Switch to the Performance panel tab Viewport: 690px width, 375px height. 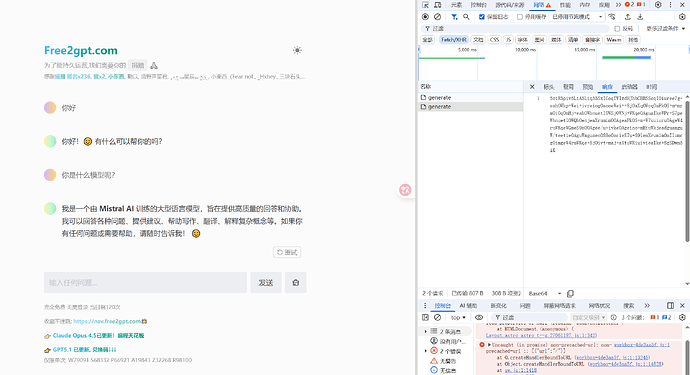pyautogui.click(x=565, y=5)
